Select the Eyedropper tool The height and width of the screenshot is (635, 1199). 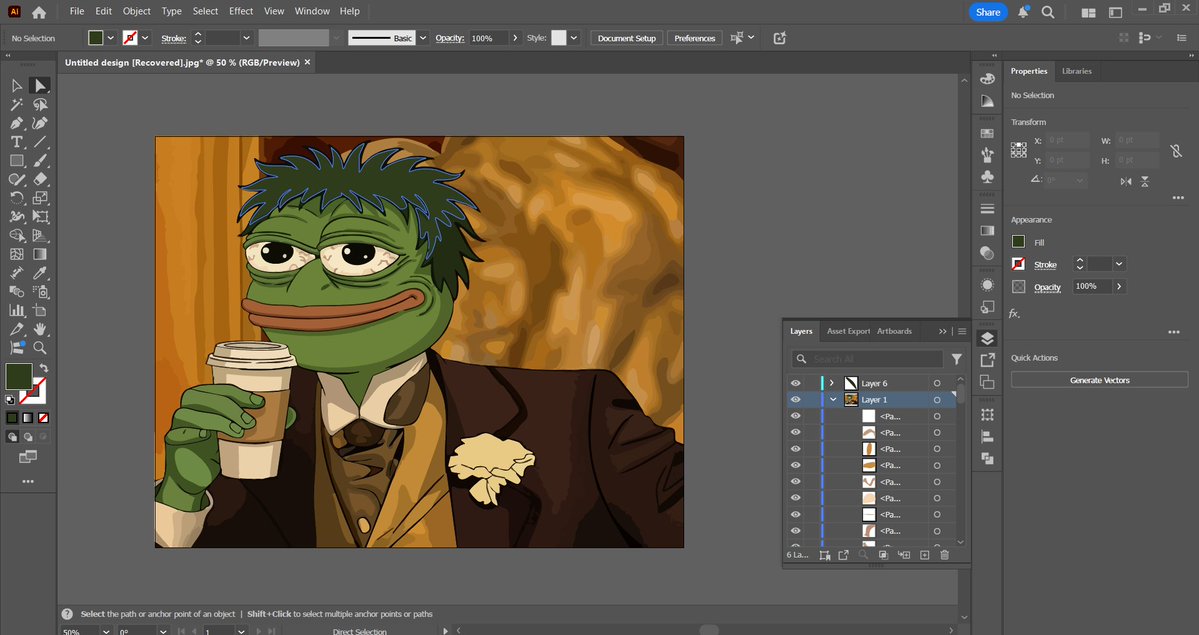[40, 273]
